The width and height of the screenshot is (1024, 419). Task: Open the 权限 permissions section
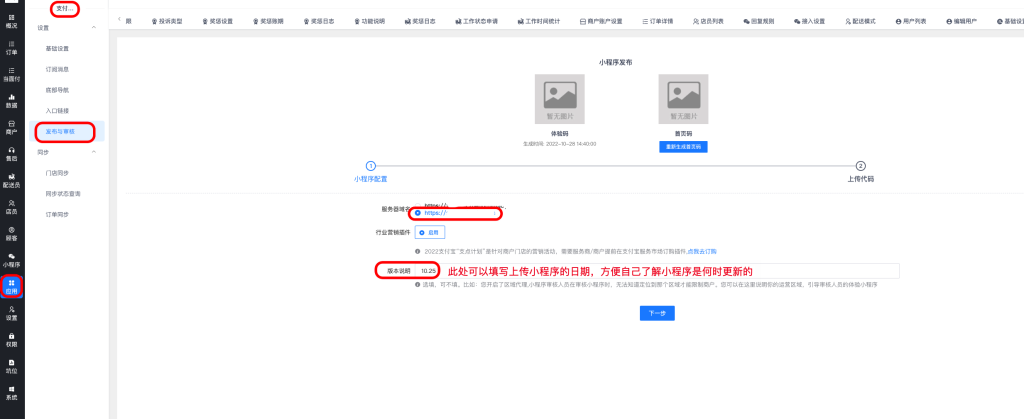pos(11,339)
